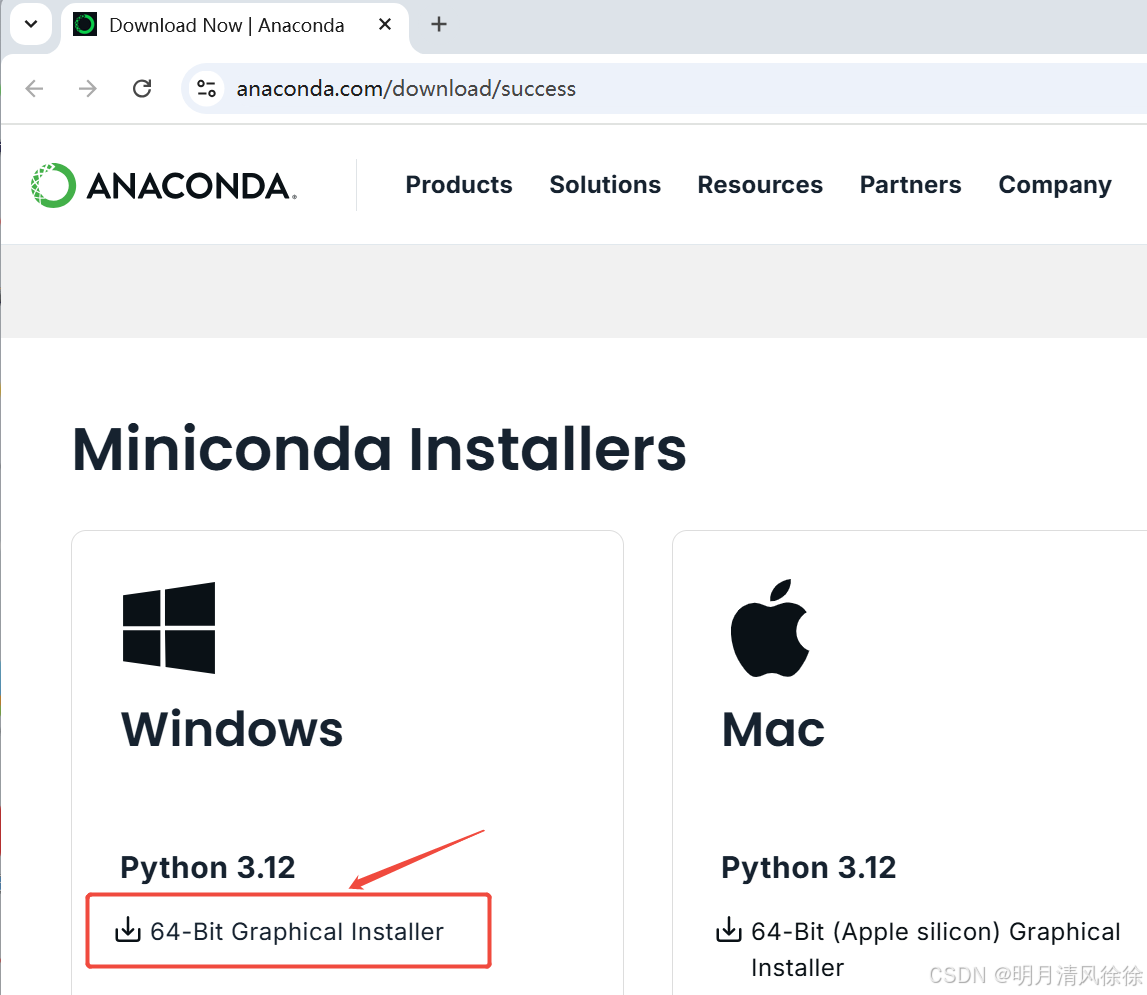Click Python 3.12 label under Mac
Image resolution: width=1147 pixels, height=995 pixels.
(x=808, y=868)
